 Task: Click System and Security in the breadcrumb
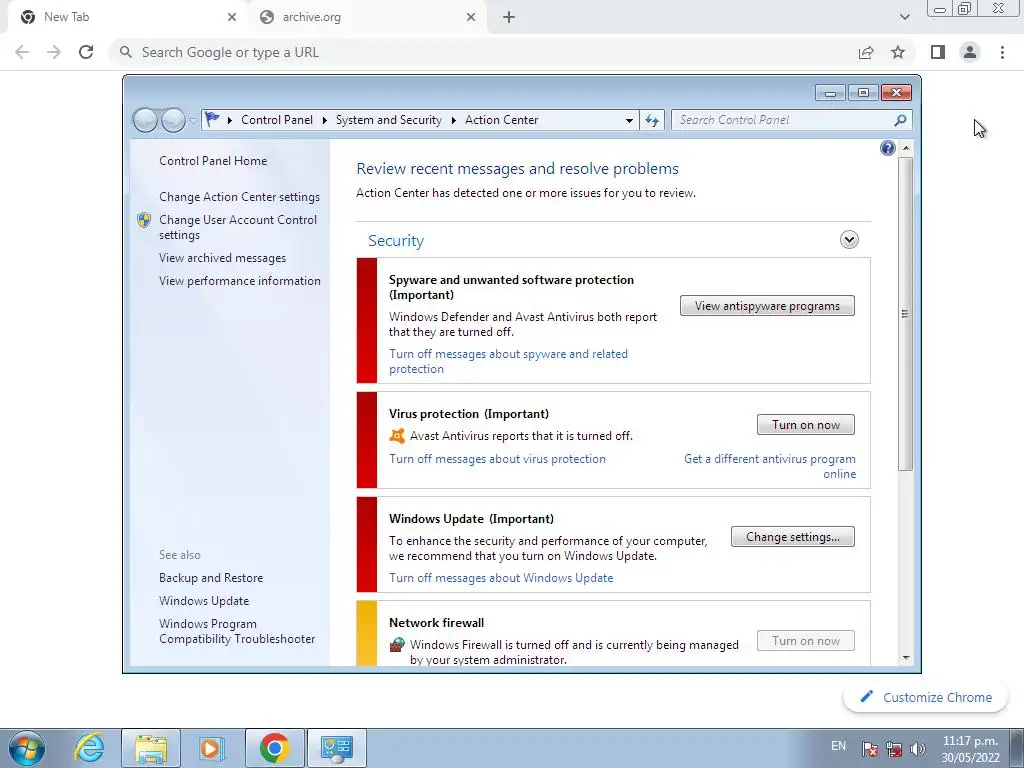(389, 120)
